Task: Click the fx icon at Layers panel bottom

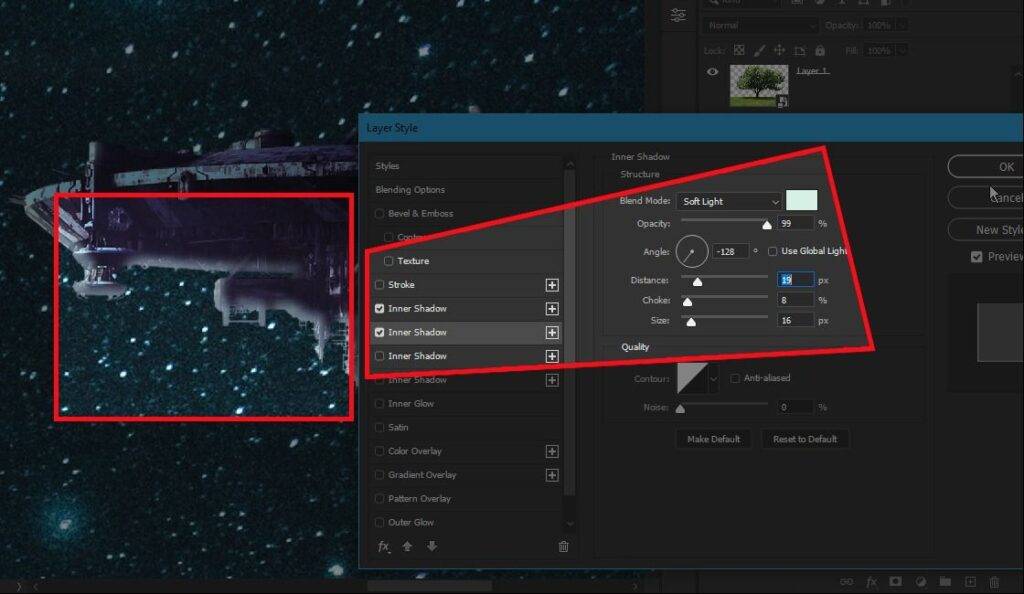Action: (x=871, y=582)
